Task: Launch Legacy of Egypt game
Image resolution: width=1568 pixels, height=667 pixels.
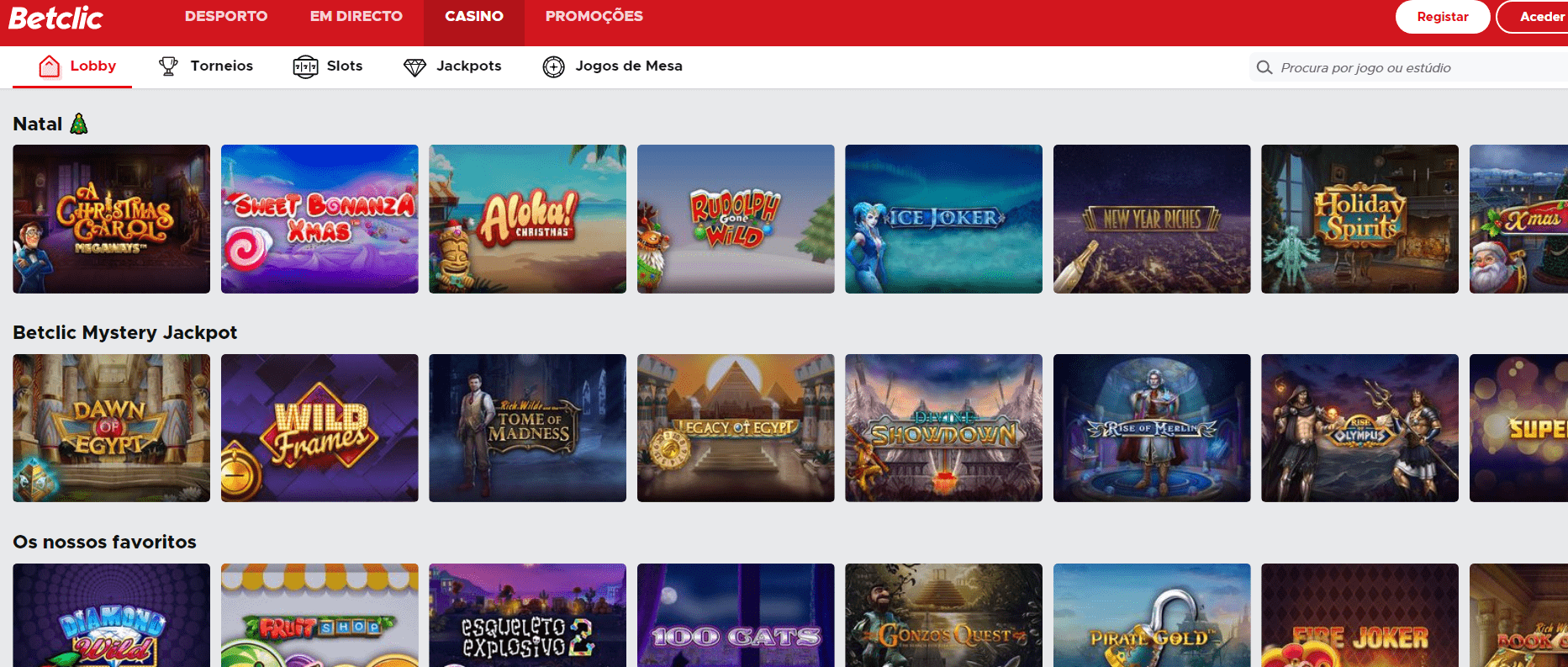Action: point(736,428)
